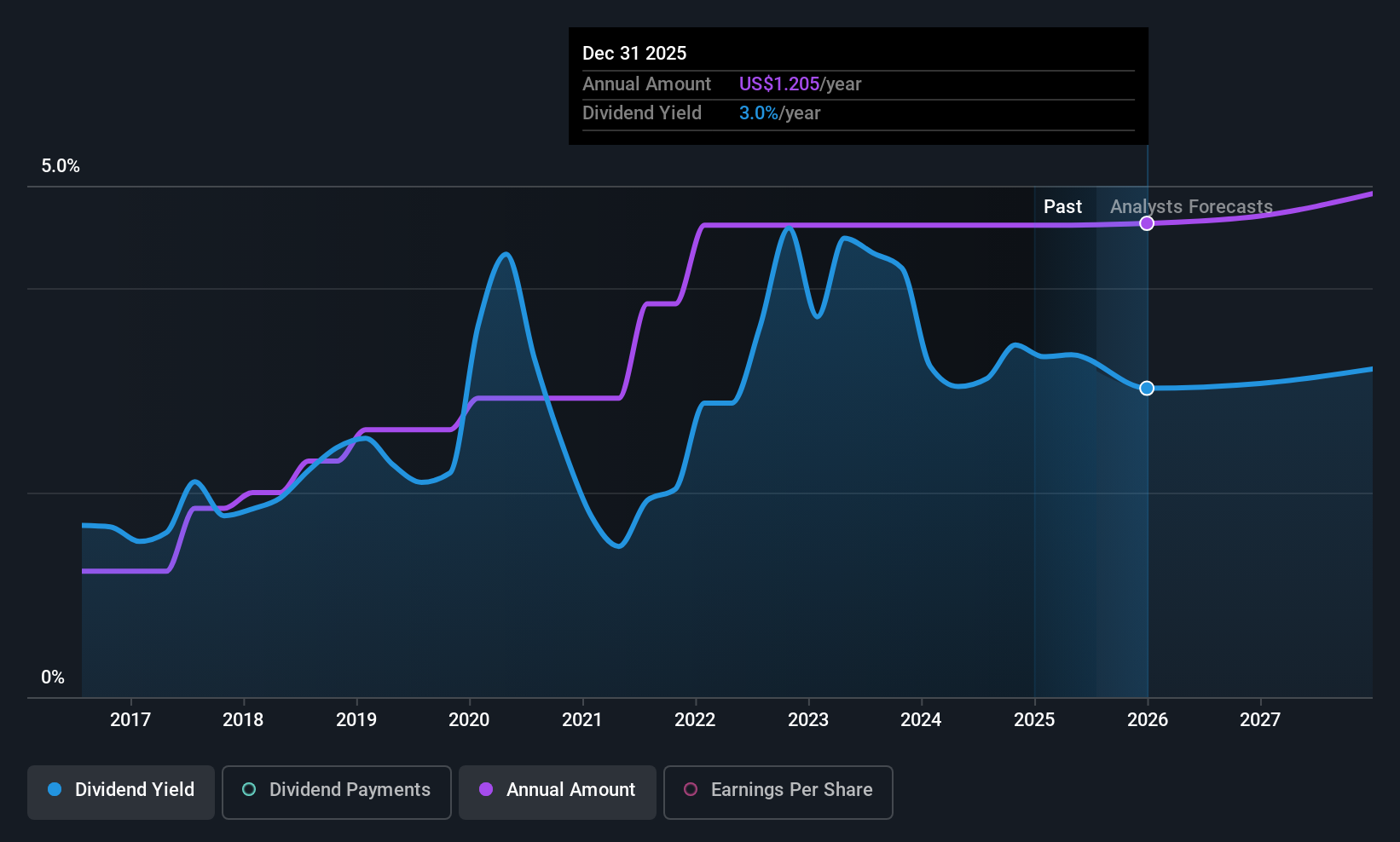Click the 3.0% dividend yield value
Image resolution: width=1400 pixels, height=842 pixels.
(759, 113)
